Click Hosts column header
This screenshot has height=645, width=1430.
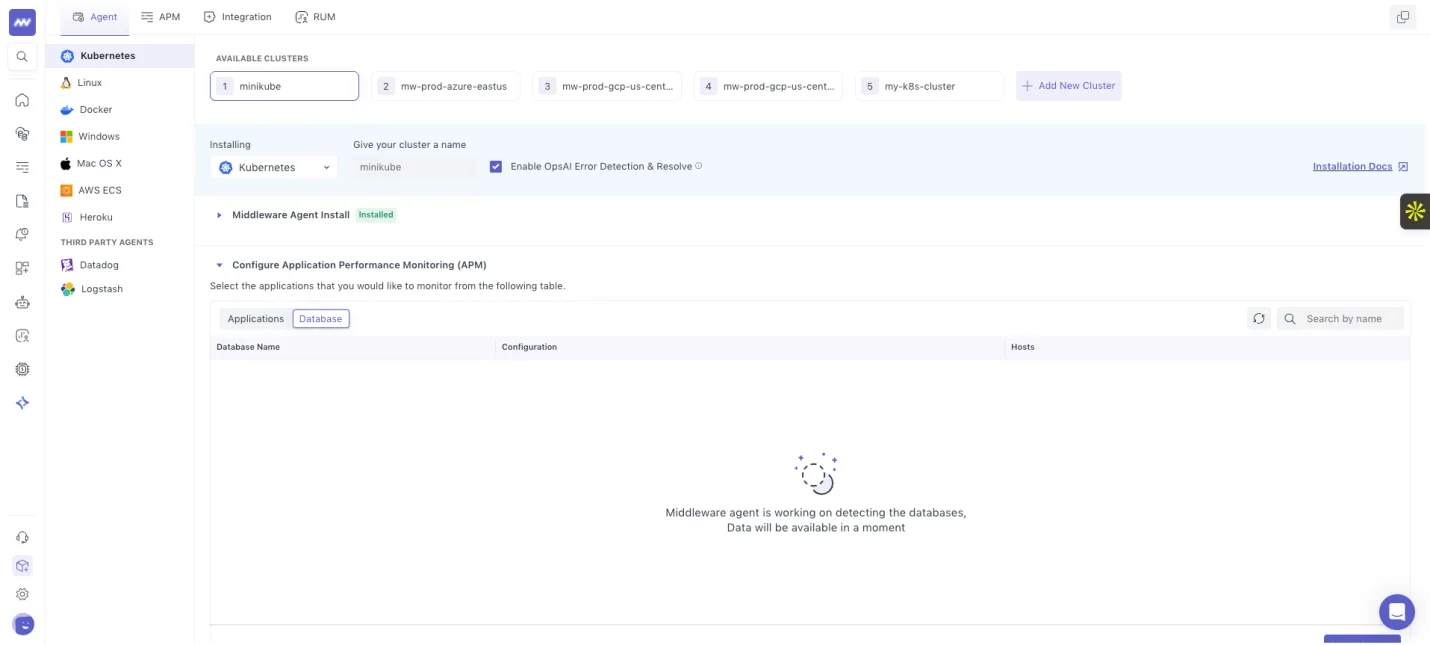(1022, 347)
